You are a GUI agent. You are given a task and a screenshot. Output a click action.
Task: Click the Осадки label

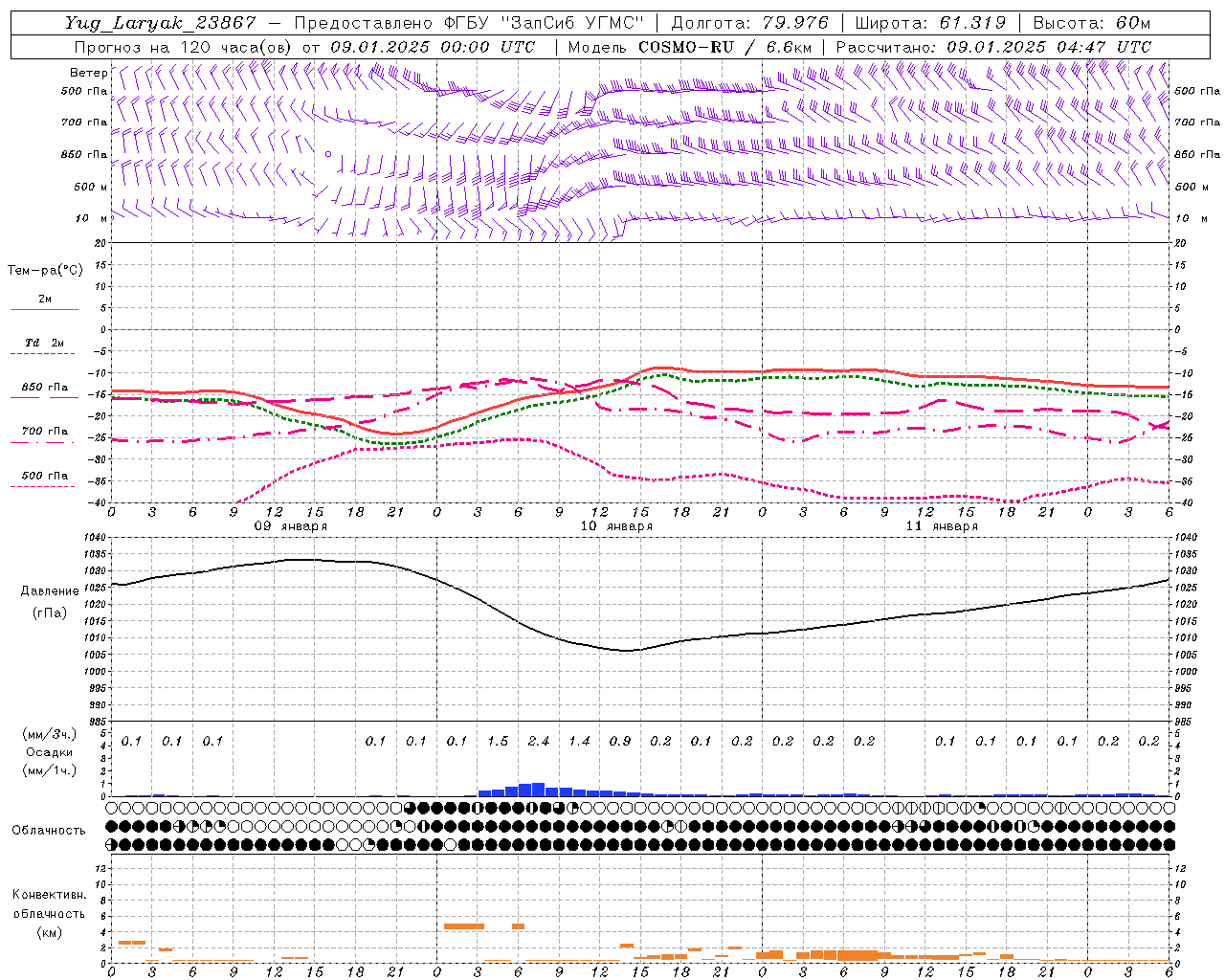(x=50, y=752)
